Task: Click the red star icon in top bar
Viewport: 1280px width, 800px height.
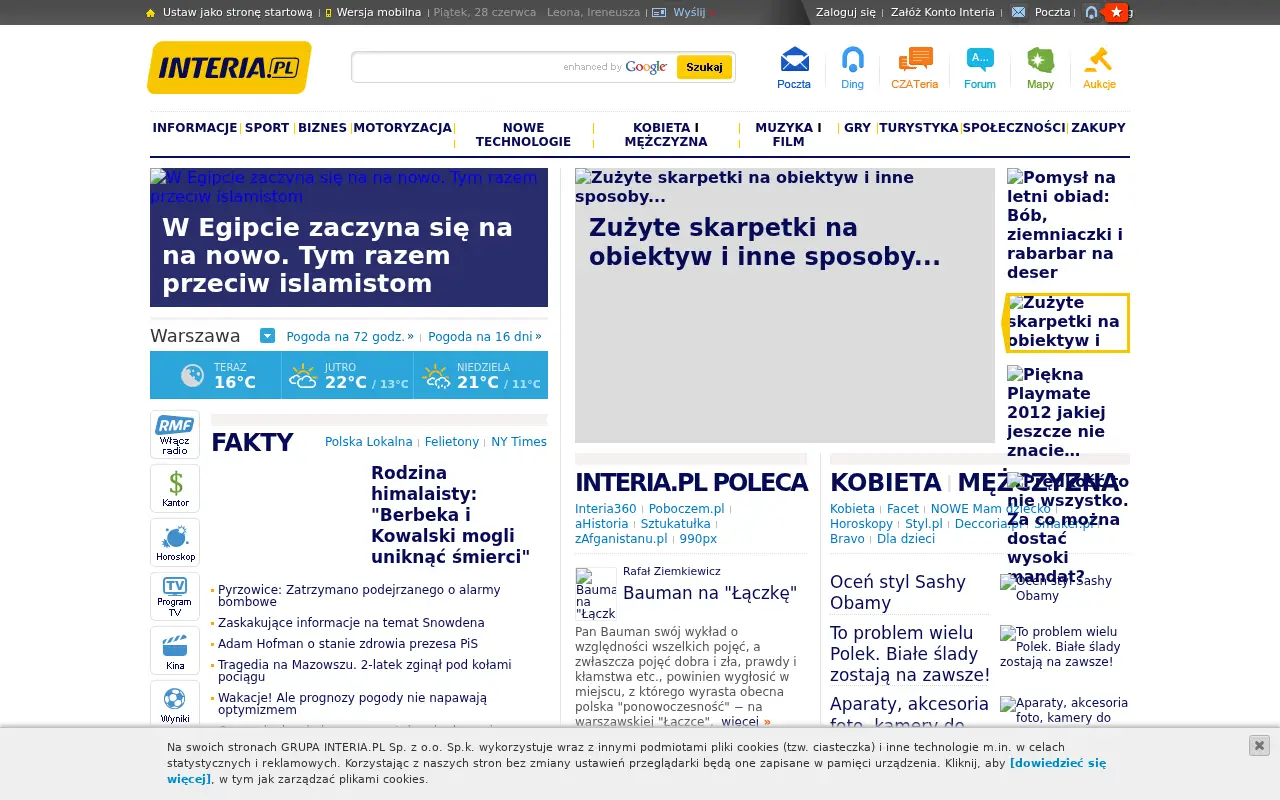Action: pos(1116,12)
